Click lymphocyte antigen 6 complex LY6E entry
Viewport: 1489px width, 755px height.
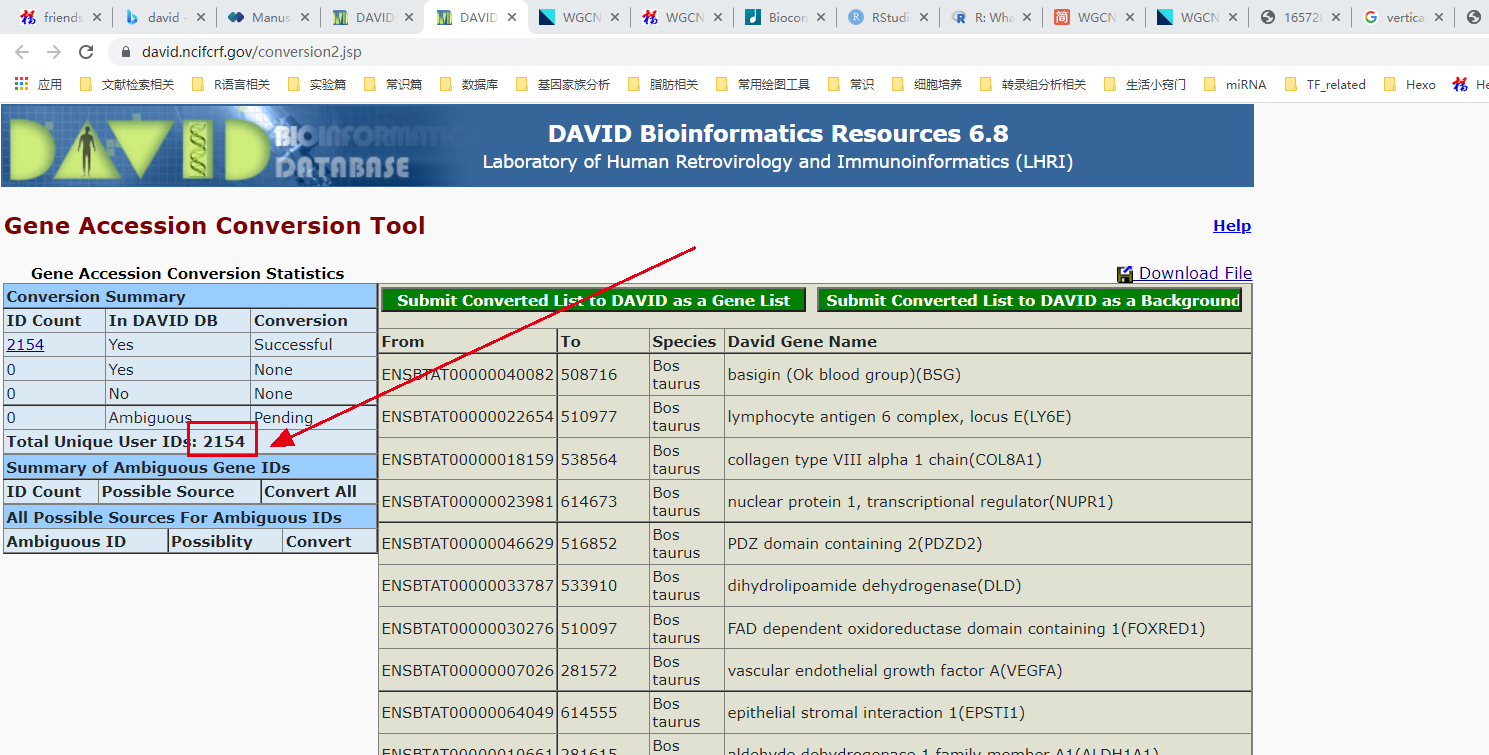899,417
